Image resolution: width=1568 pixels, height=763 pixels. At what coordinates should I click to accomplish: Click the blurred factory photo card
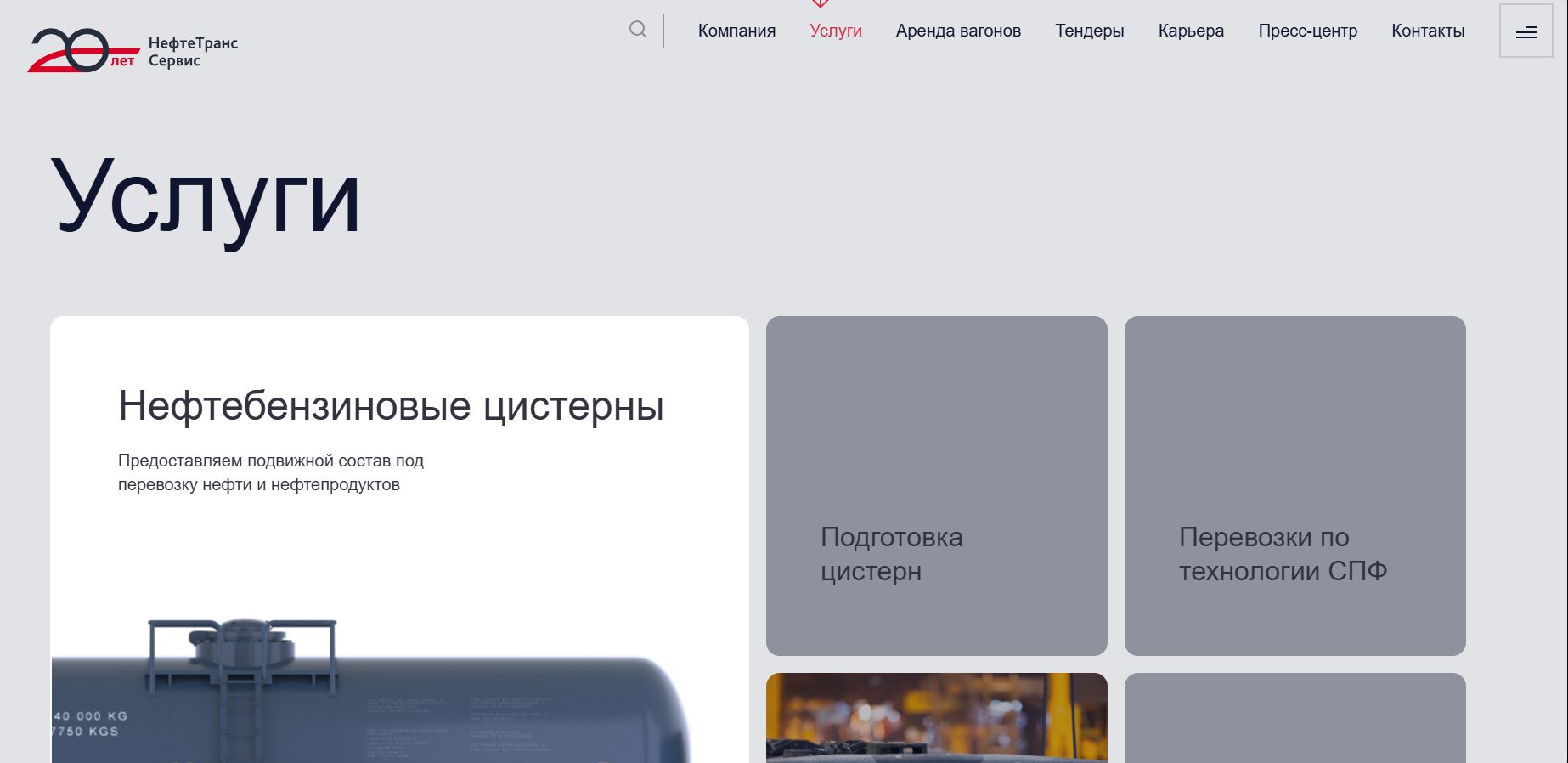pos(936,718)
